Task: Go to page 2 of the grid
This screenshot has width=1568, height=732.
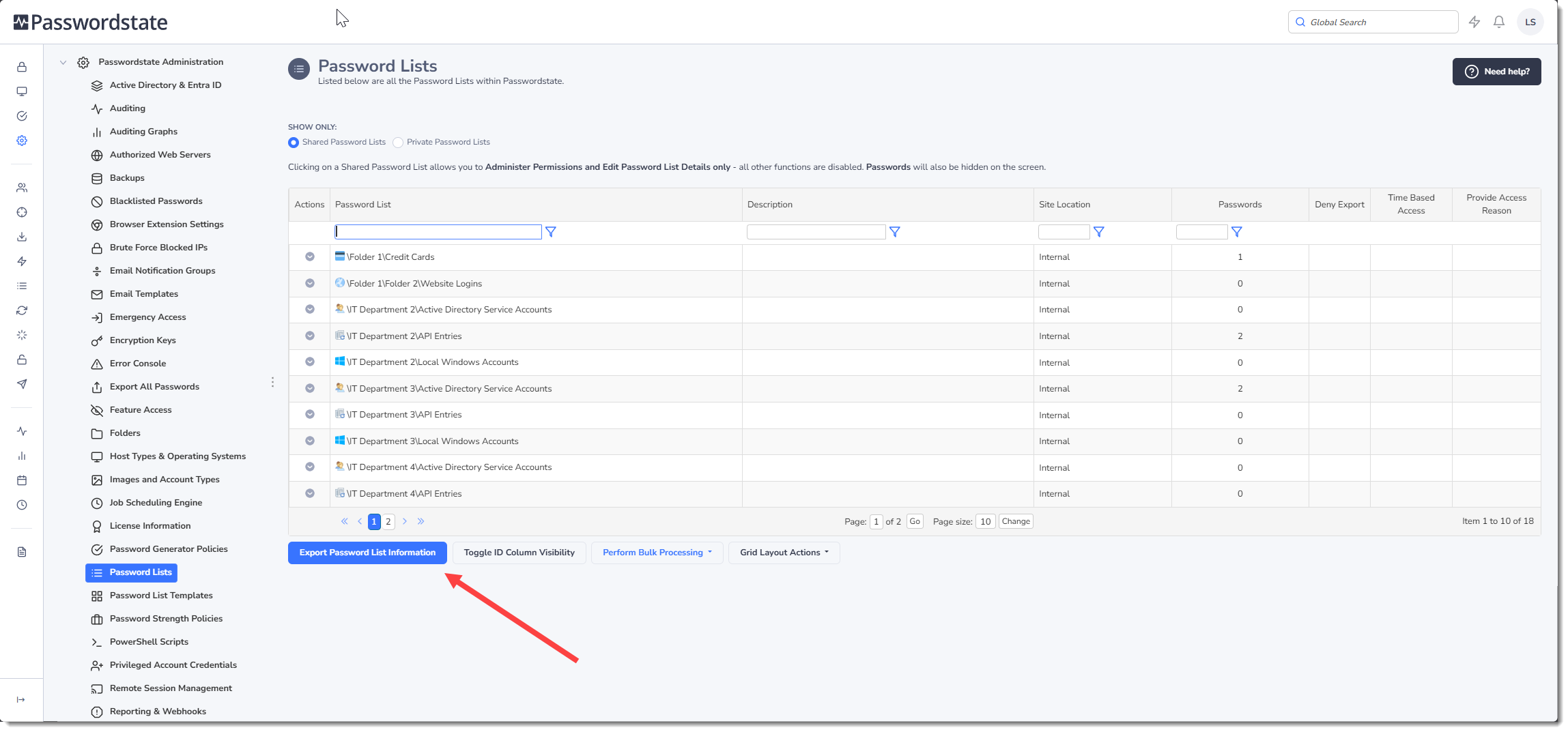Action: 388,522
